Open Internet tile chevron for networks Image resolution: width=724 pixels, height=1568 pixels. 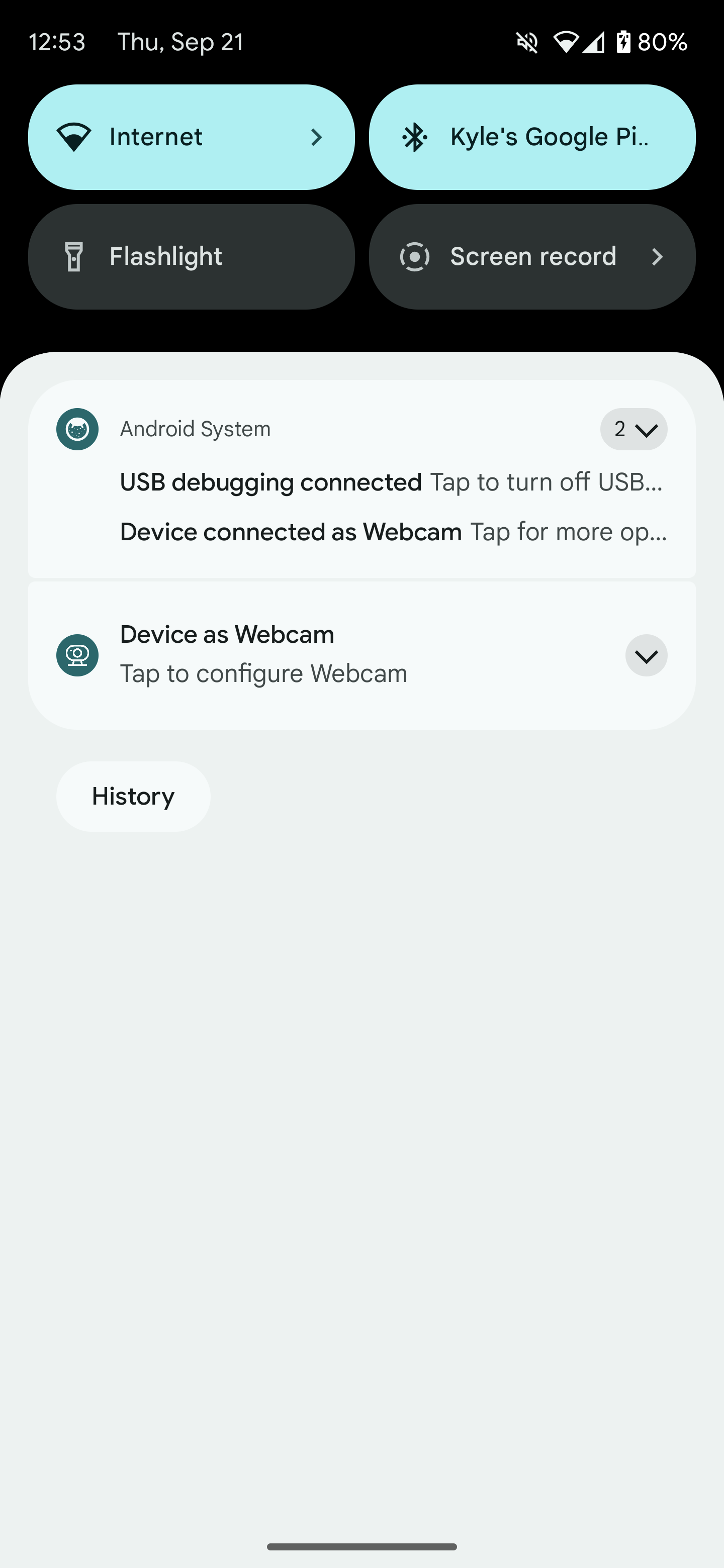tap(316, 137)
